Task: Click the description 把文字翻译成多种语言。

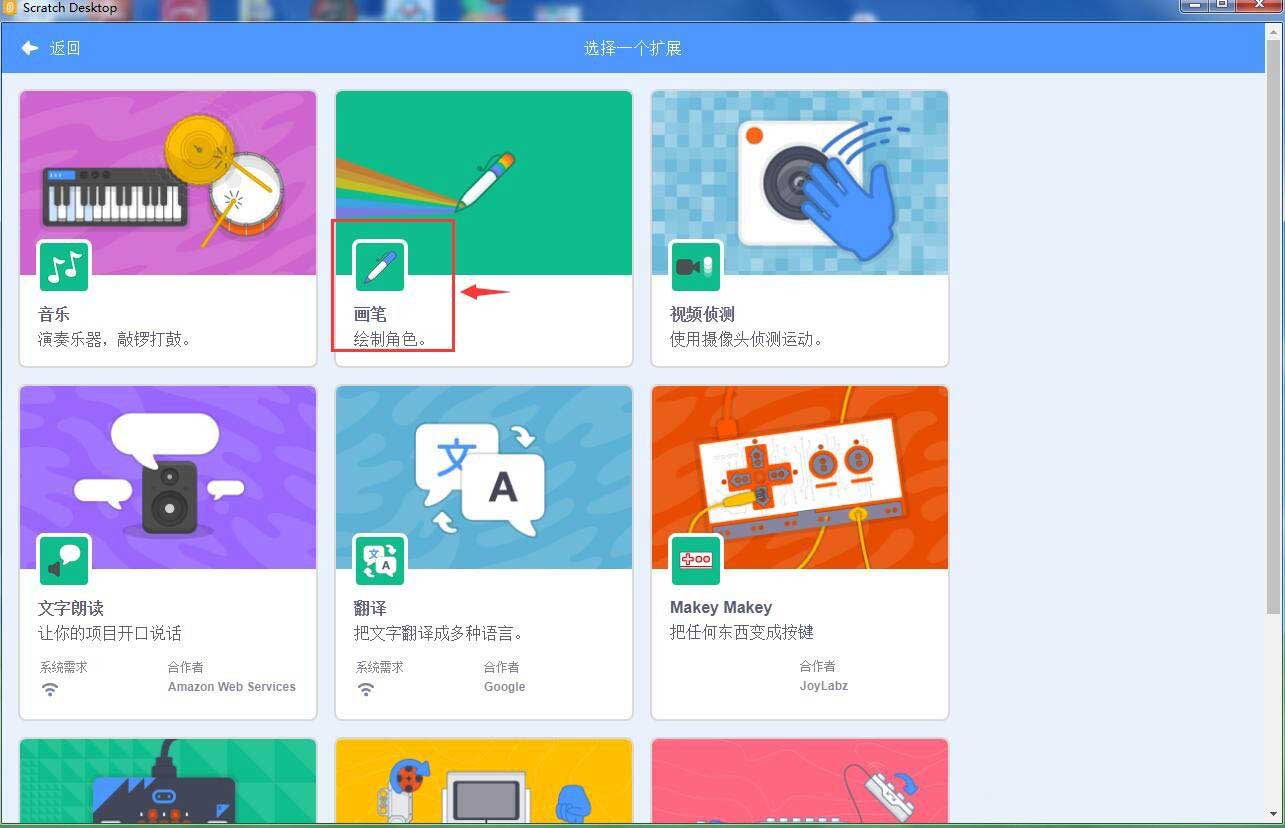Action: point(439,633)
